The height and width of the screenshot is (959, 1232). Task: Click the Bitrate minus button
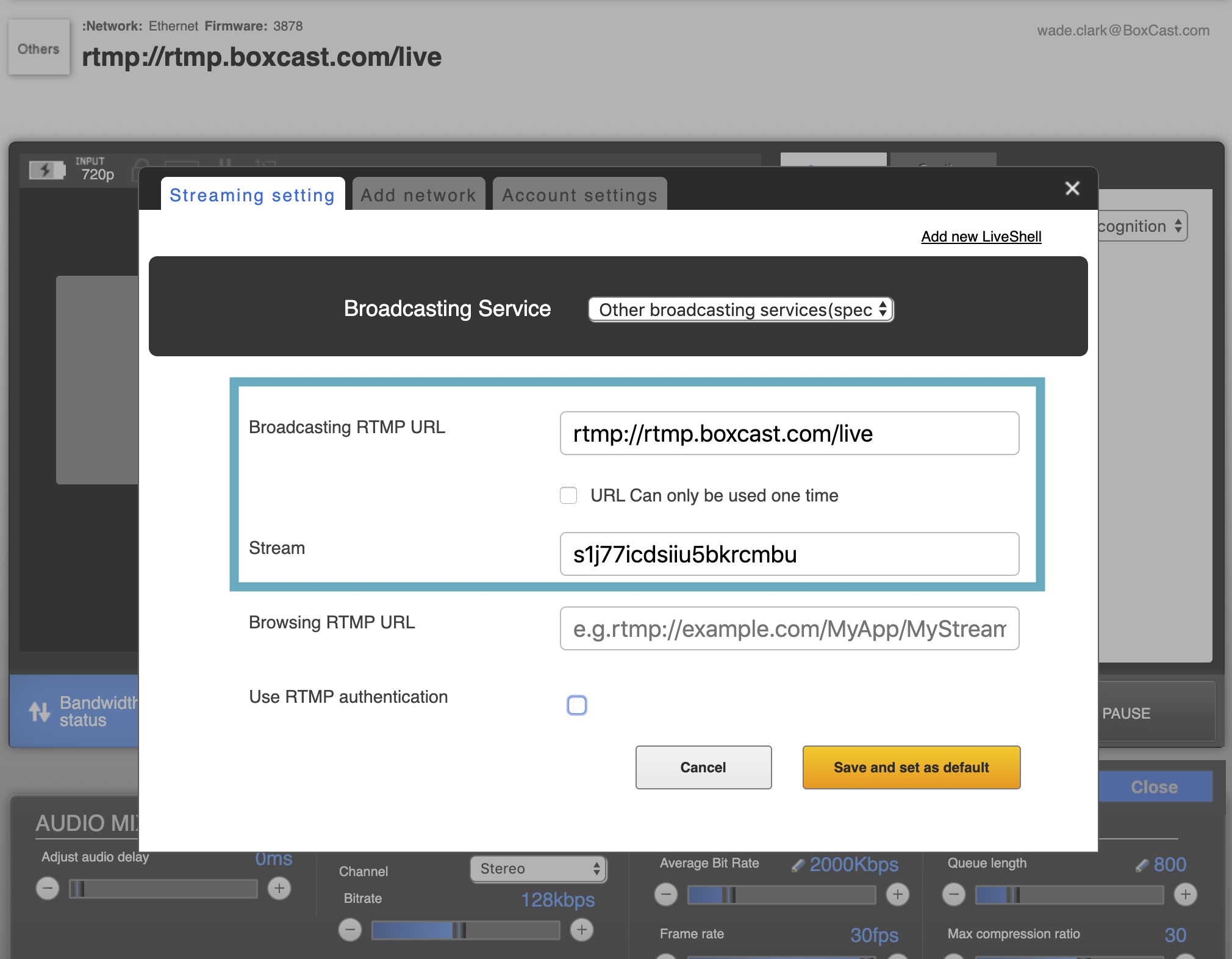[x=350, y=930]
